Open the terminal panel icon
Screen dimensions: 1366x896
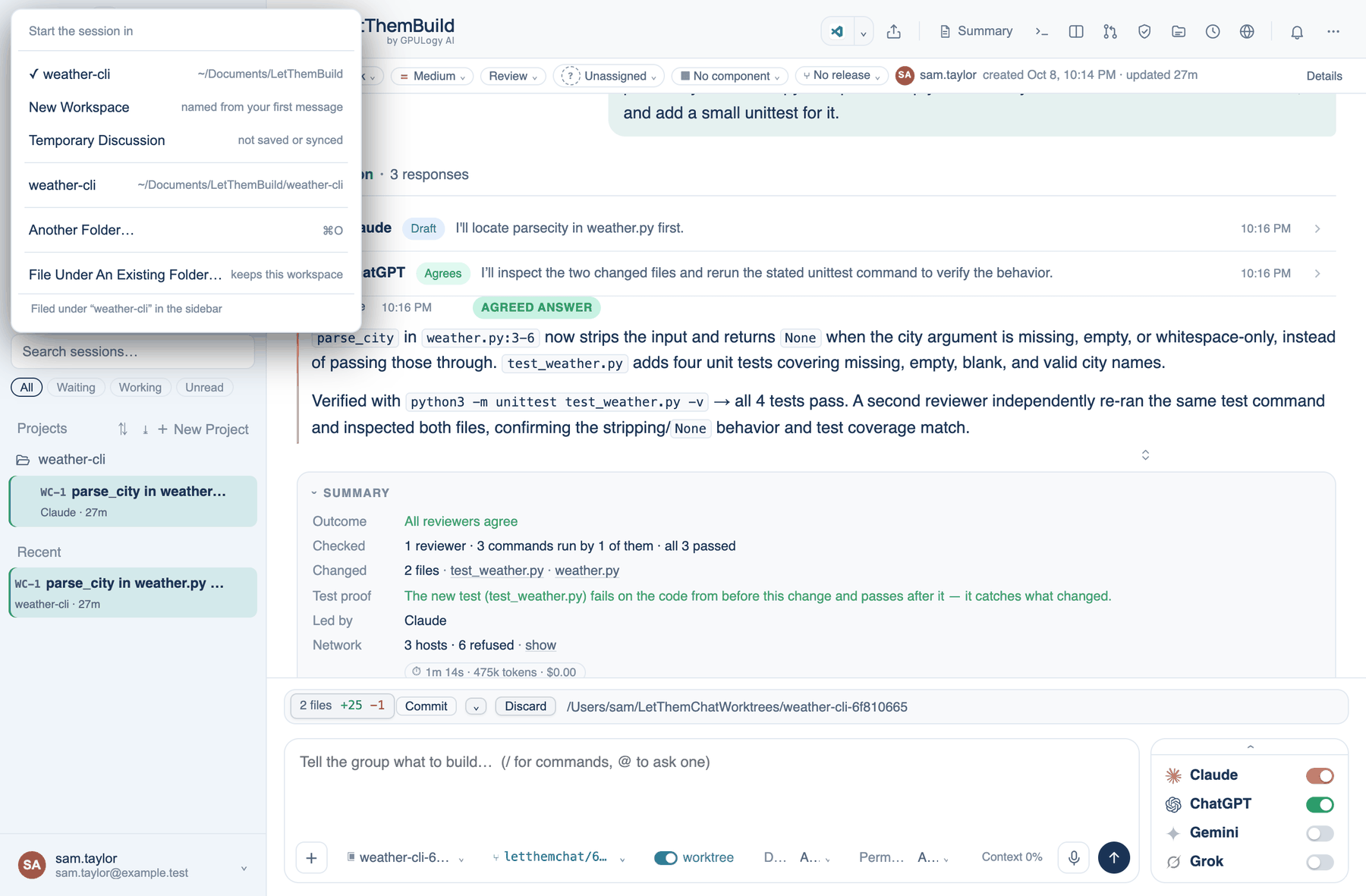tap(1042, 32)
